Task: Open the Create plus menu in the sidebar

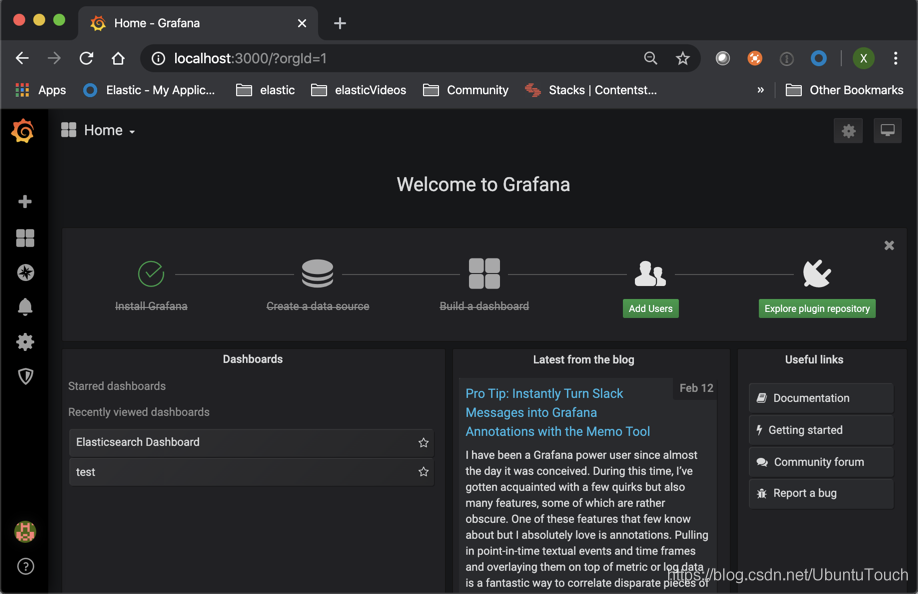Action: pyautogui.click(x=25, y=202)
